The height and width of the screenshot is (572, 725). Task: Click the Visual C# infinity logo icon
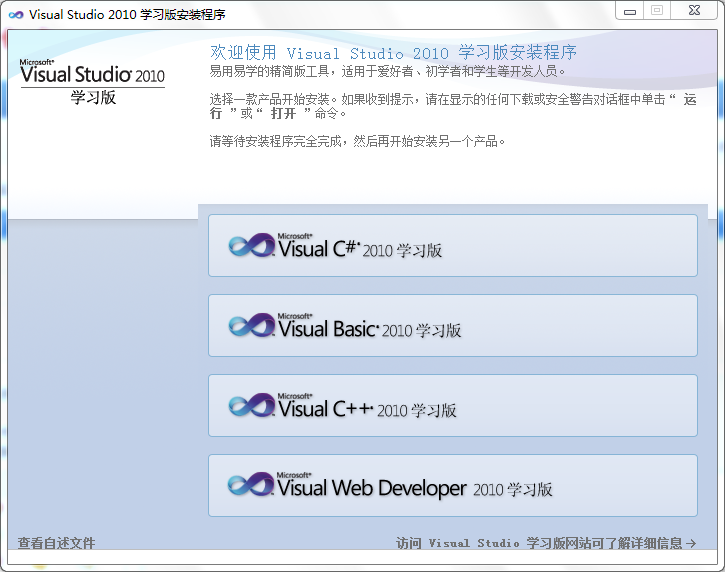coord(252,245)
